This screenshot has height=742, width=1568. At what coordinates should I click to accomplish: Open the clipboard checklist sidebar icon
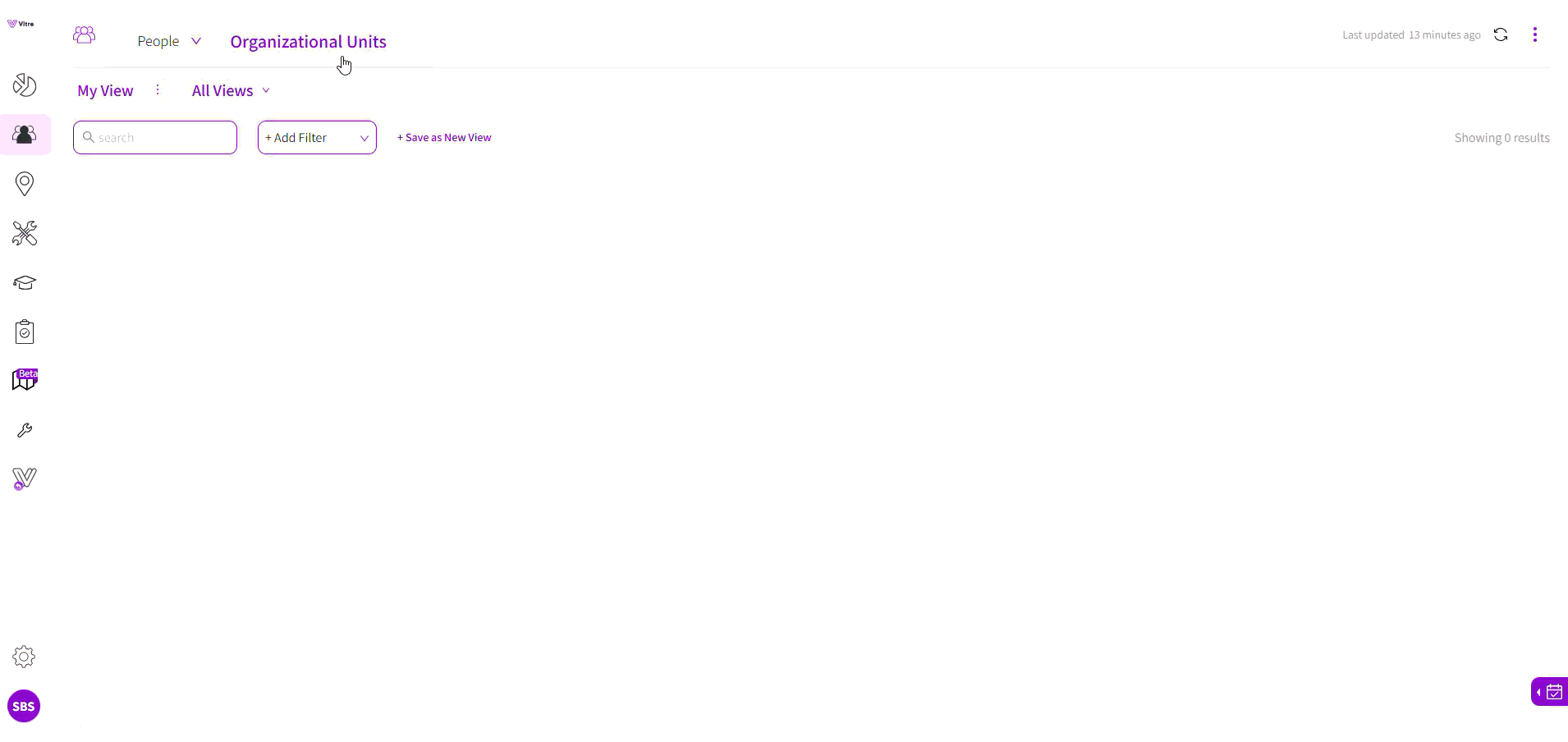tap(25, 332)
